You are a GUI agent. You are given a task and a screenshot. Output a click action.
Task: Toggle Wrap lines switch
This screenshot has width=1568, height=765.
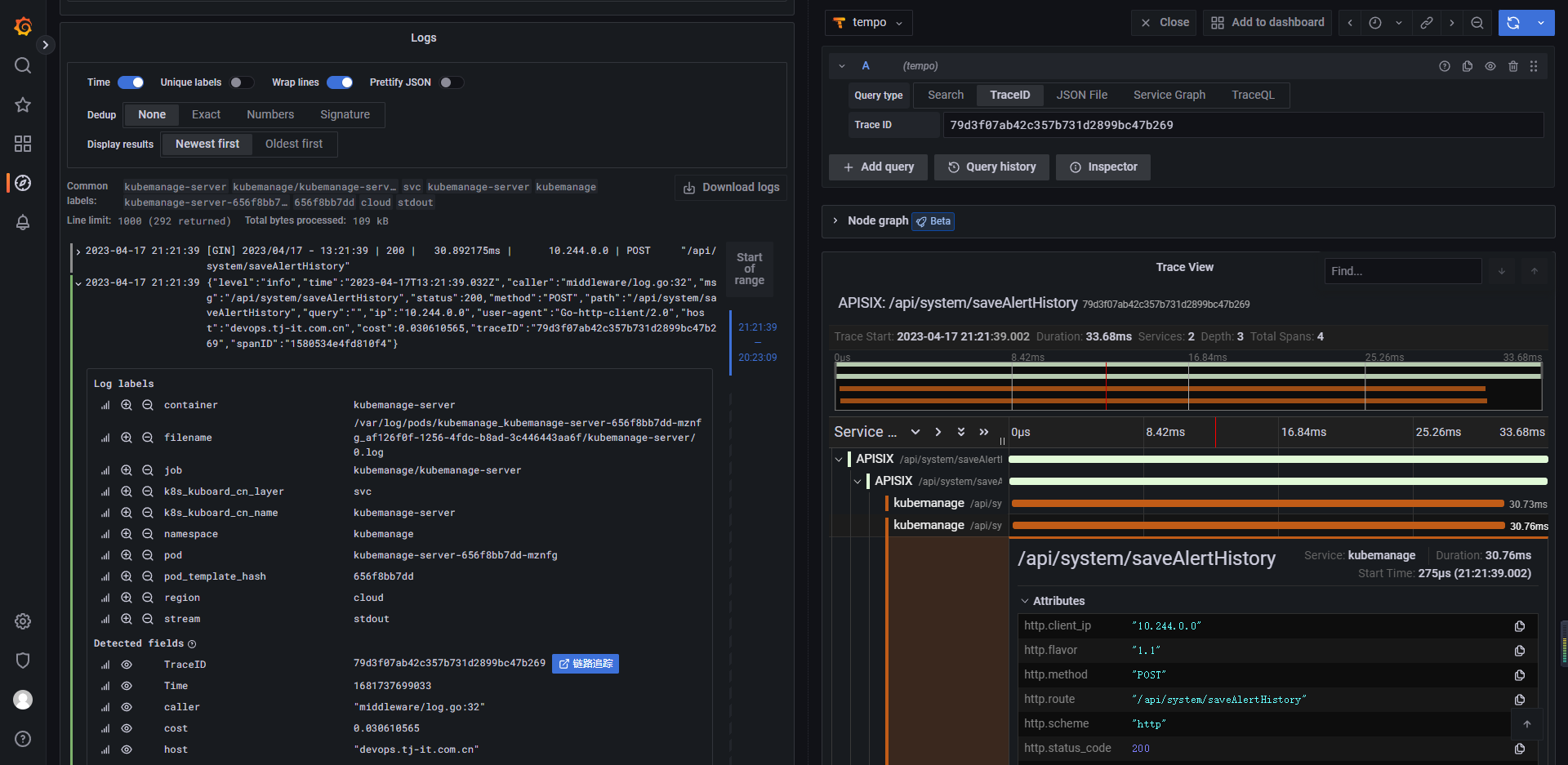(x=340, y=82)
